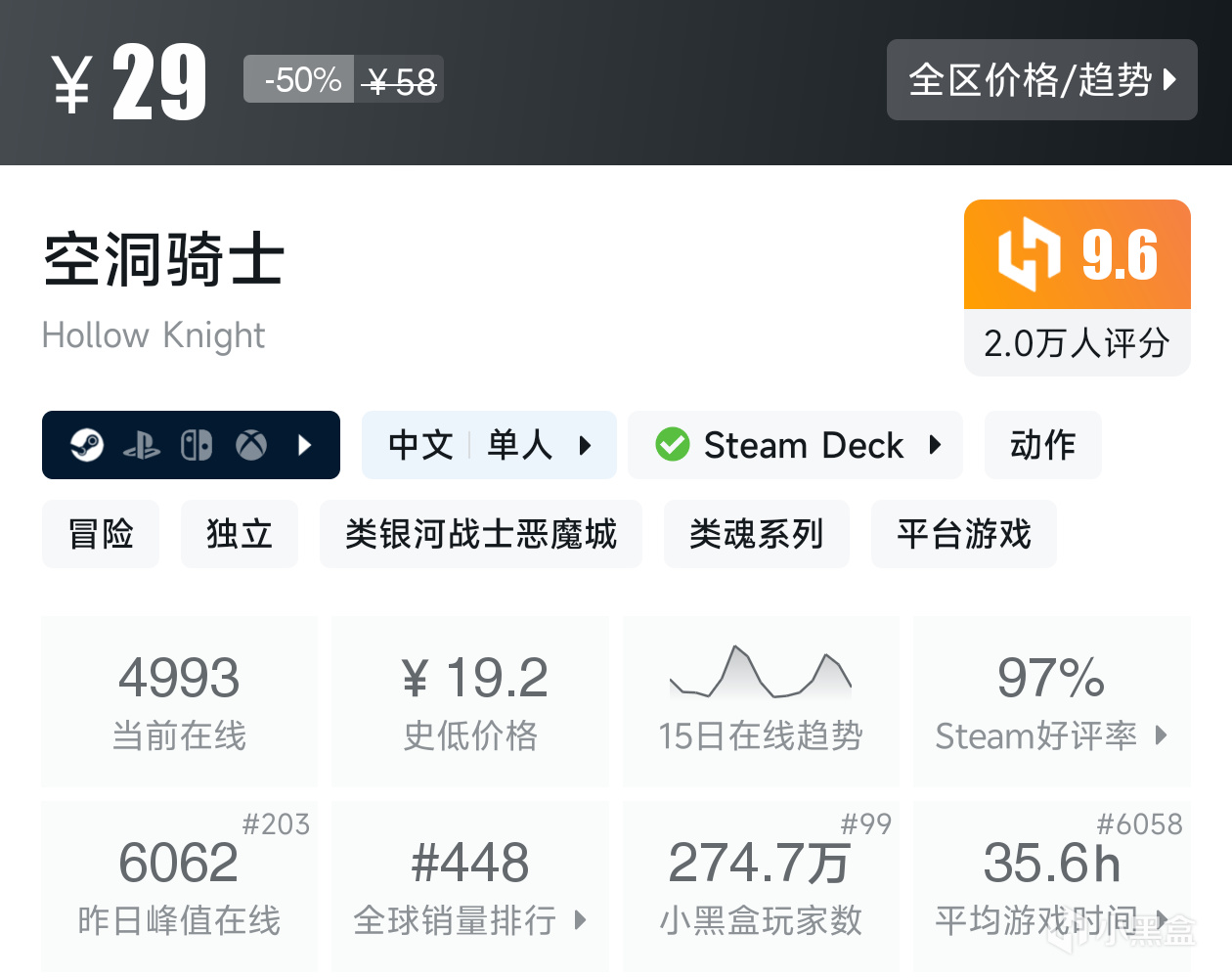The width and height of the screenshot is (1232, 978).
Task: Click the original price ¥58
Action: tap(399, 81)
